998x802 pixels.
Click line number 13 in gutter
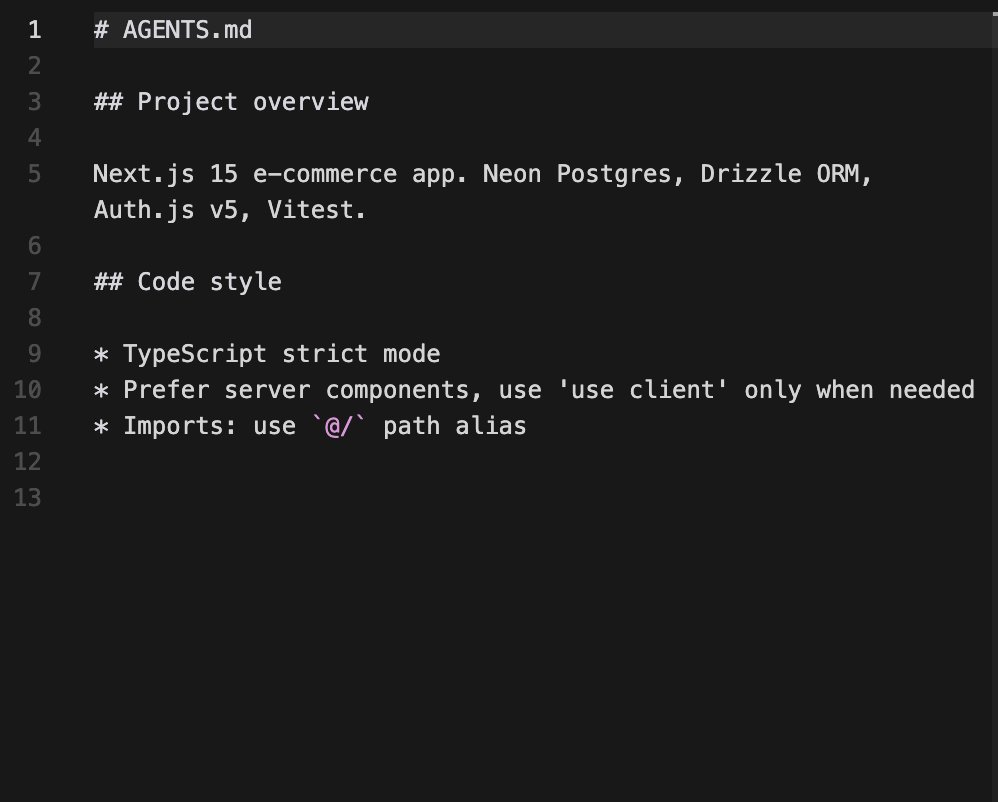pos(28,498)
